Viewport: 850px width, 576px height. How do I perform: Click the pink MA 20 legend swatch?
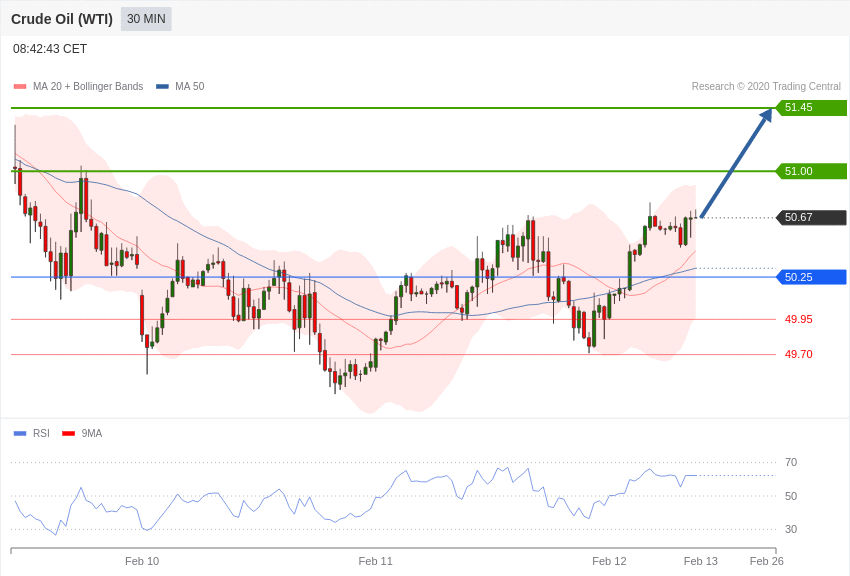20,86
